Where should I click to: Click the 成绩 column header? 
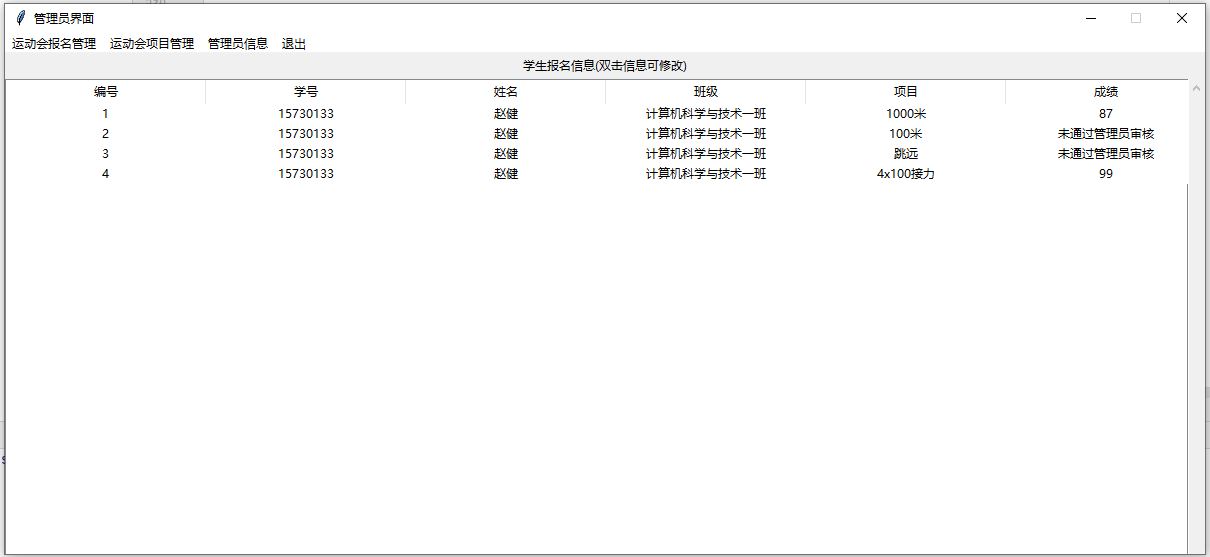click(x=1097, y=92)
